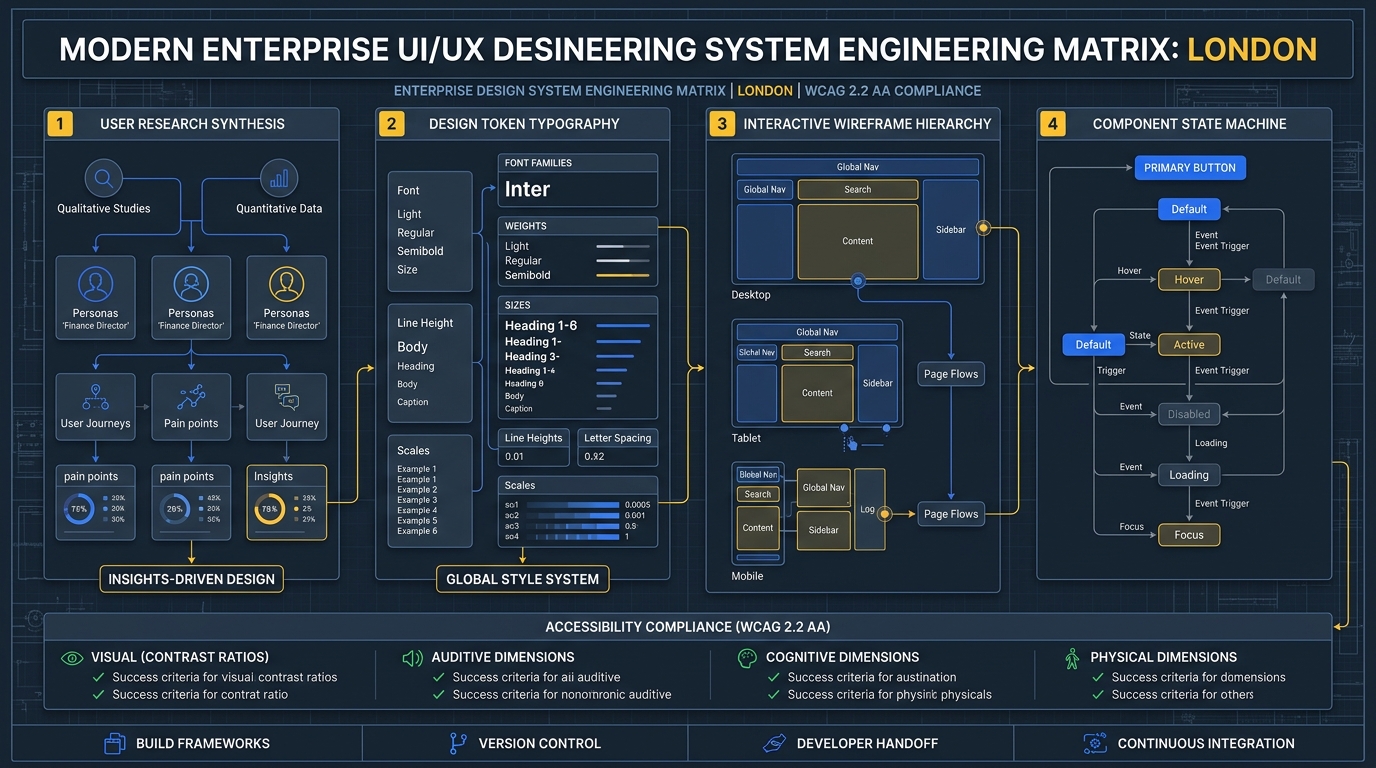Screen dimensions: 1376x768
Task: Click the WCAG 2.2 AA Compliance subtitle text
Action: pyautogui.click(x=893, y=91)
